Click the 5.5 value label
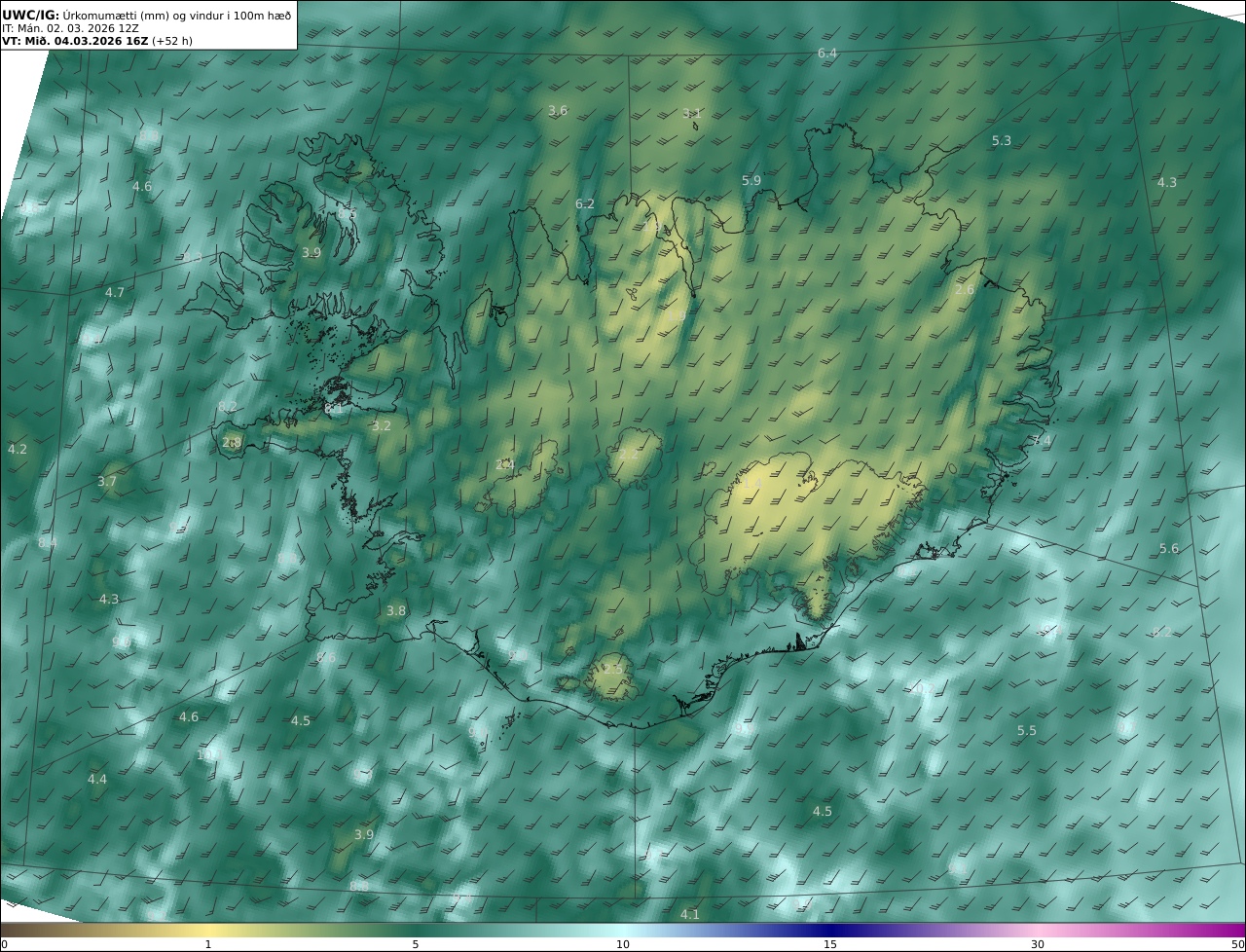Screen dimensions: 1246x952 point(1027,731)
